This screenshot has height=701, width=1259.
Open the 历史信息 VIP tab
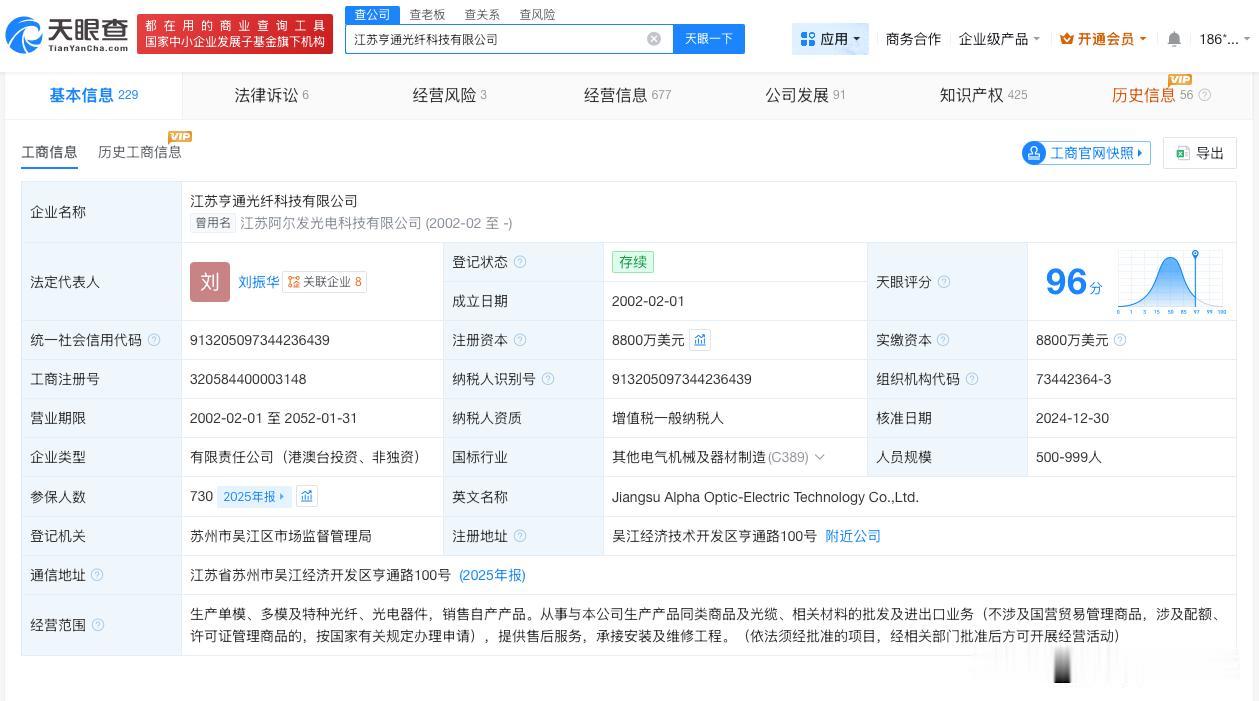1152,95
